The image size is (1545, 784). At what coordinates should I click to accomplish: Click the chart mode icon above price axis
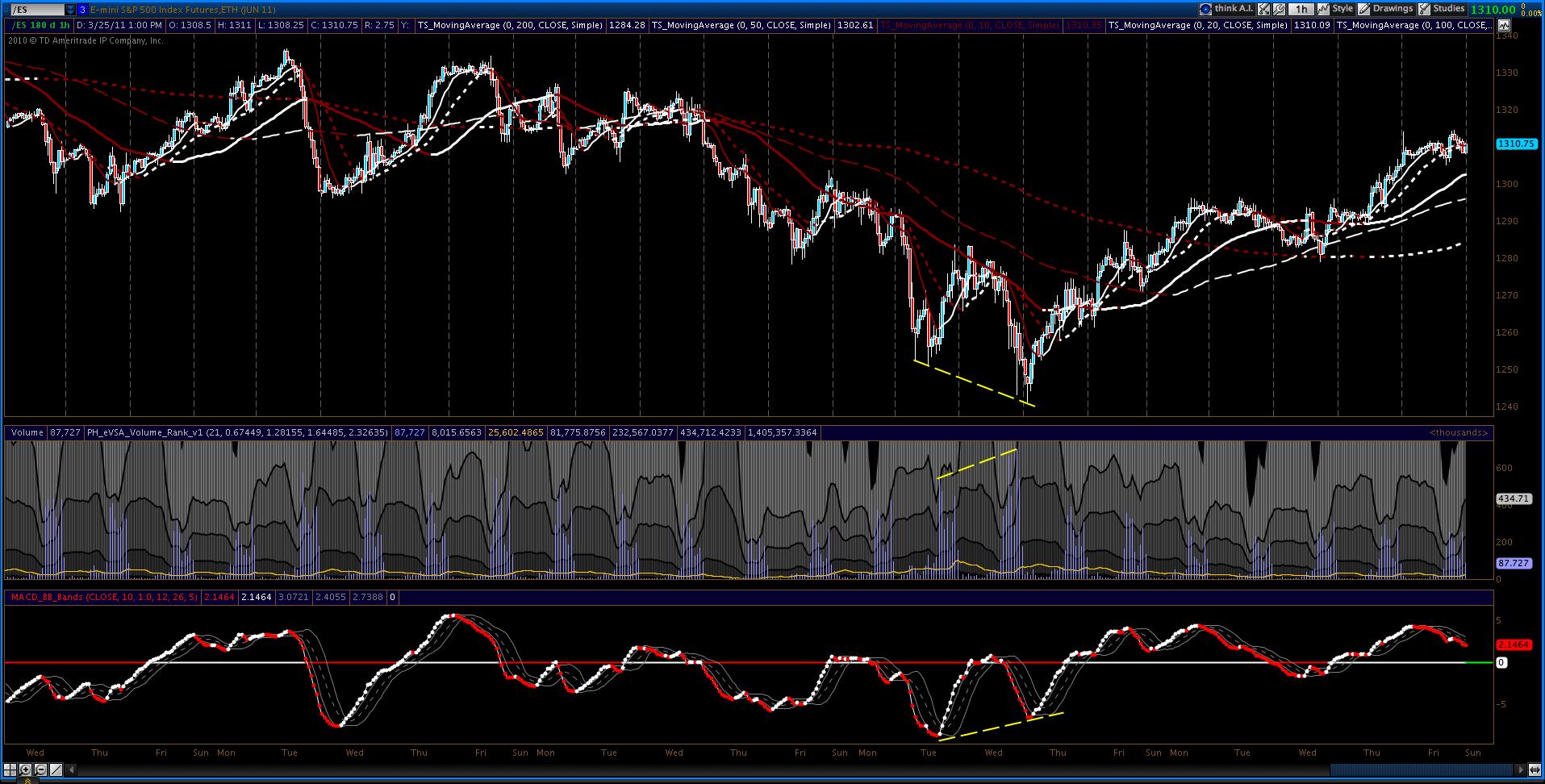coord(1503,25)
